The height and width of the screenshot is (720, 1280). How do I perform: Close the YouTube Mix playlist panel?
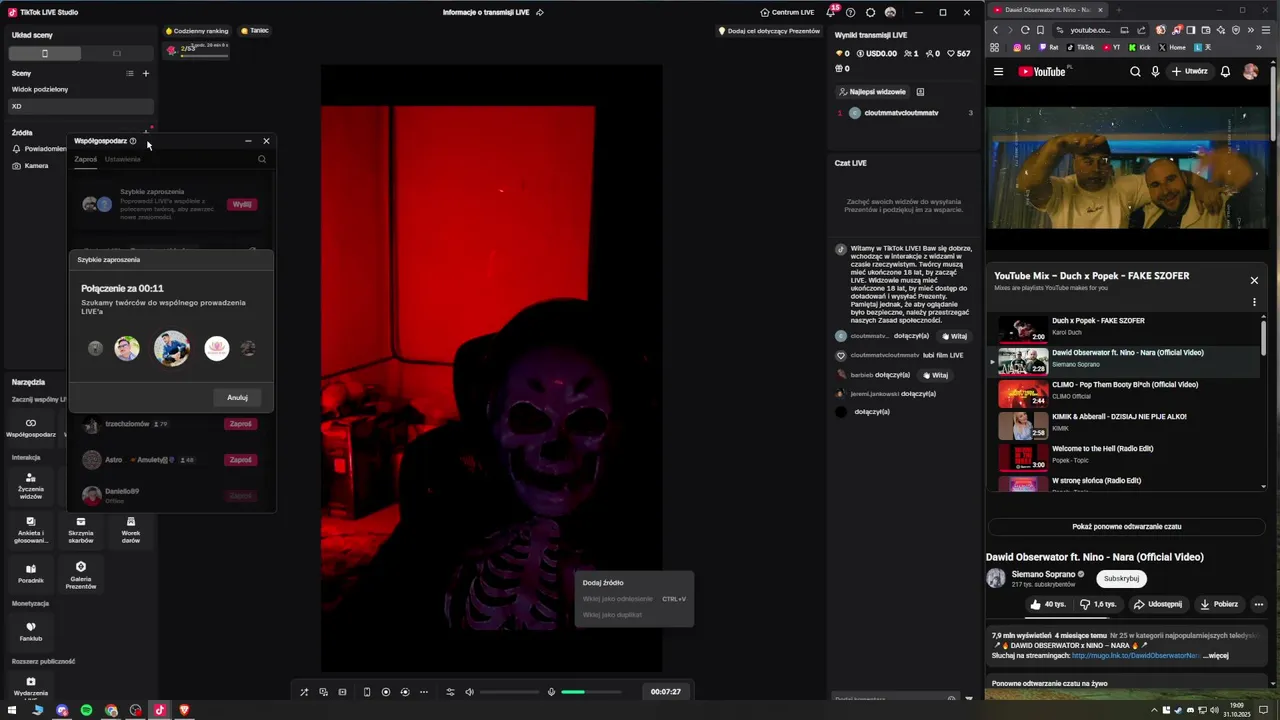coord(1254,280)
